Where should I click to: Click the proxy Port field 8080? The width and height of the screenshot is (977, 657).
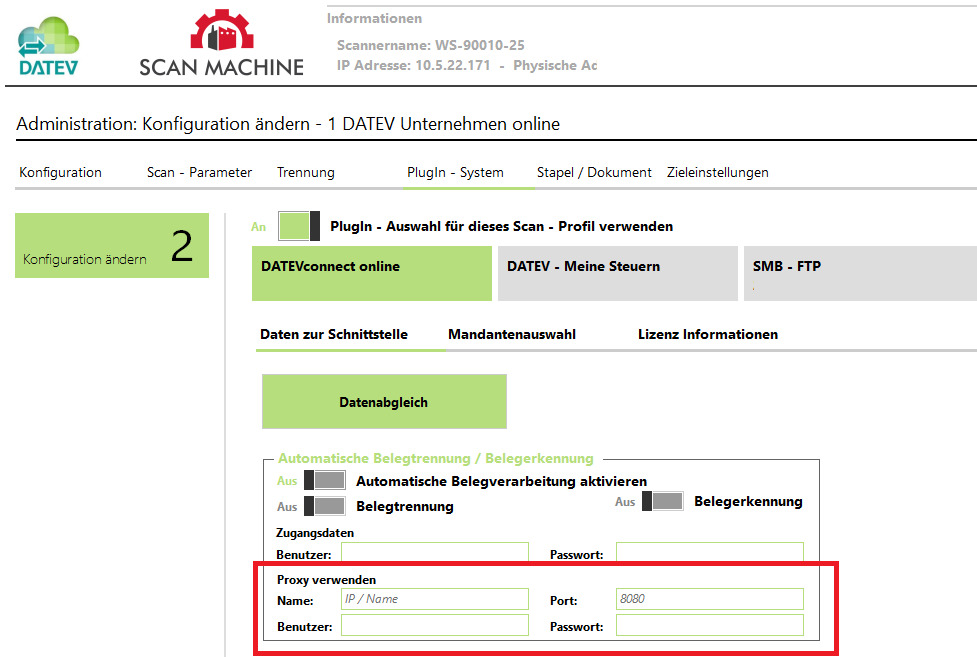tap(710, 599)
